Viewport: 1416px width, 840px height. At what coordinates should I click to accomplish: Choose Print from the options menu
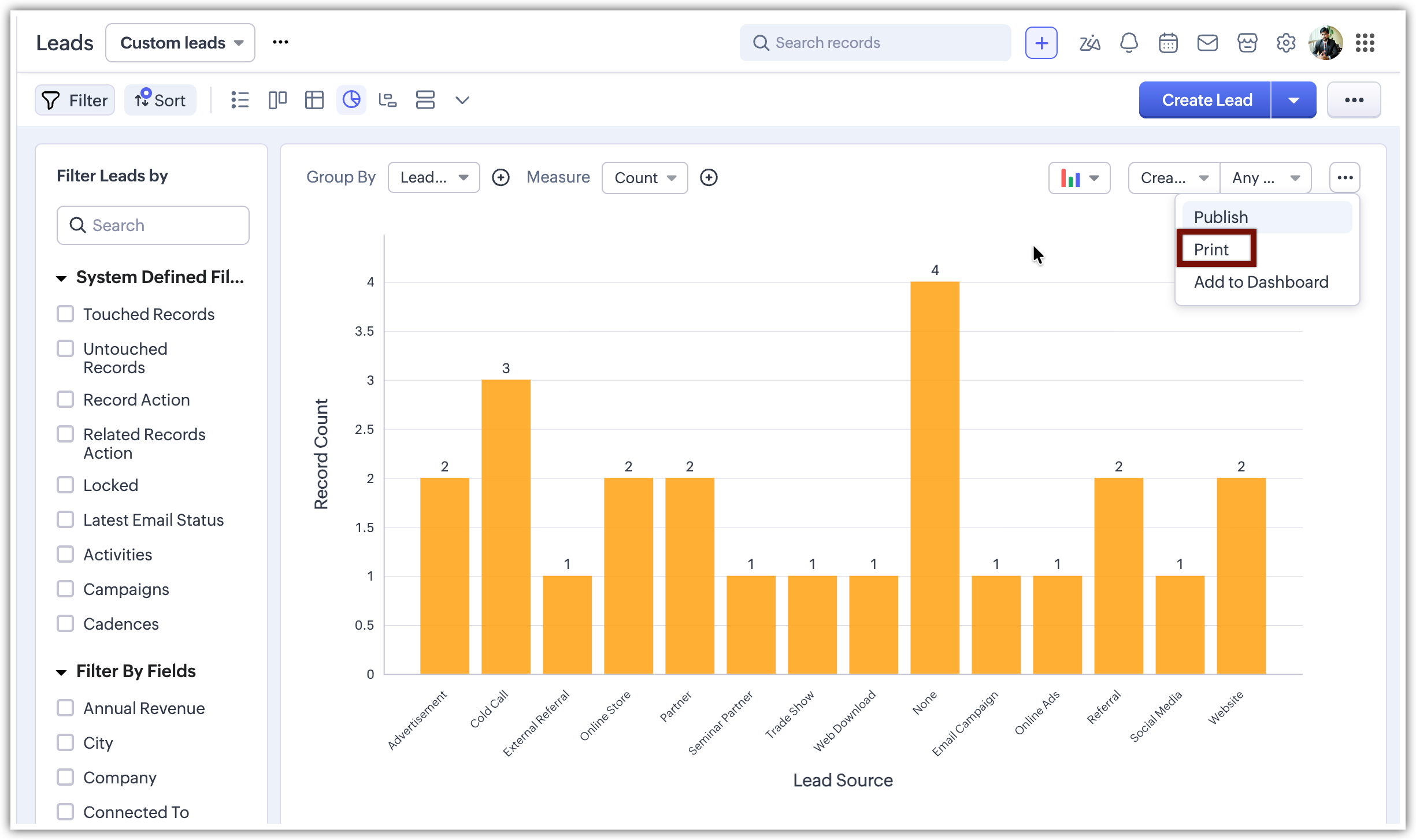pyautogui.click(x=1211, y=250)
